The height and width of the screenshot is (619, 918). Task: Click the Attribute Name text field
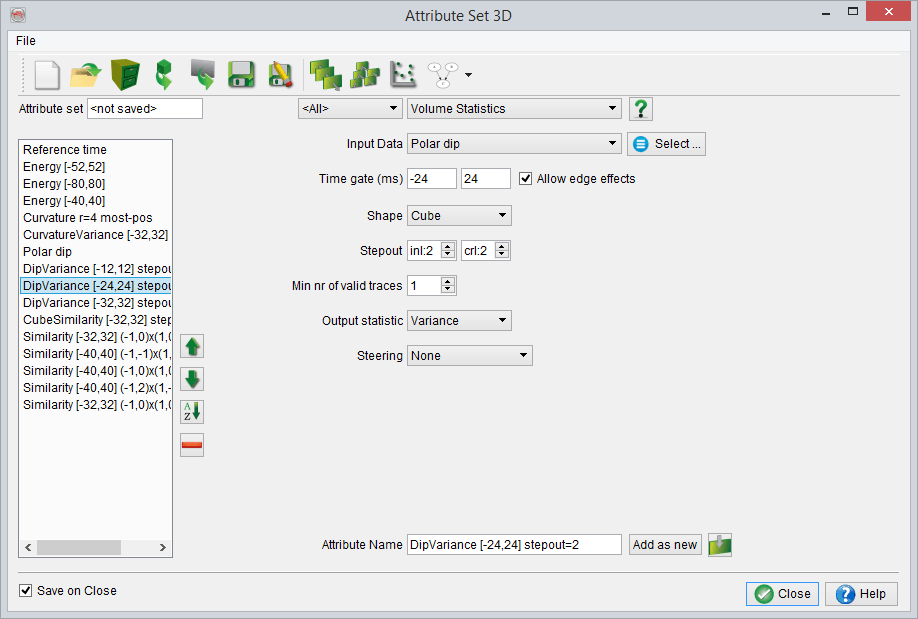tap(514, 545)
